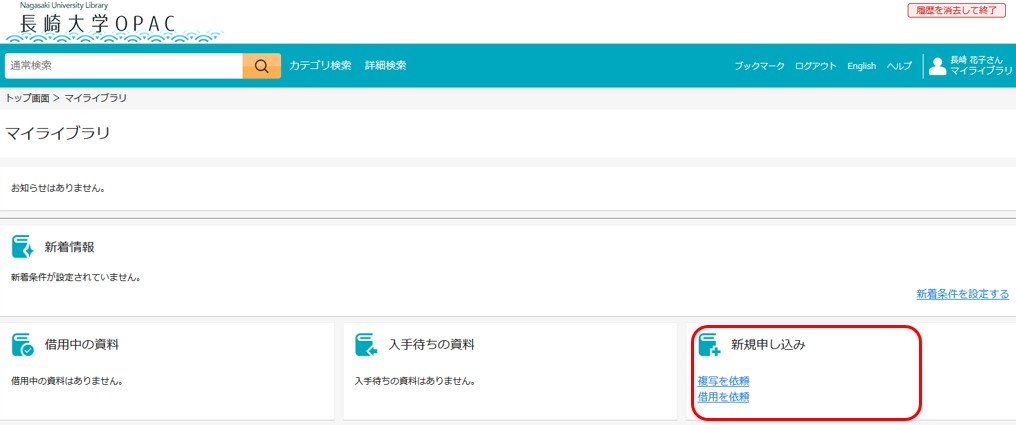This screenshot has width=1016, height=425.
Task: Open 詳細検索 advanced search
Action: pyautogui.click(x=385, y=66)
